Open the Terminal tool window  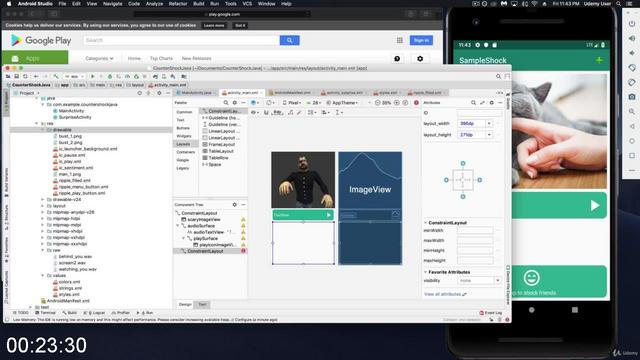pos(45,313)
